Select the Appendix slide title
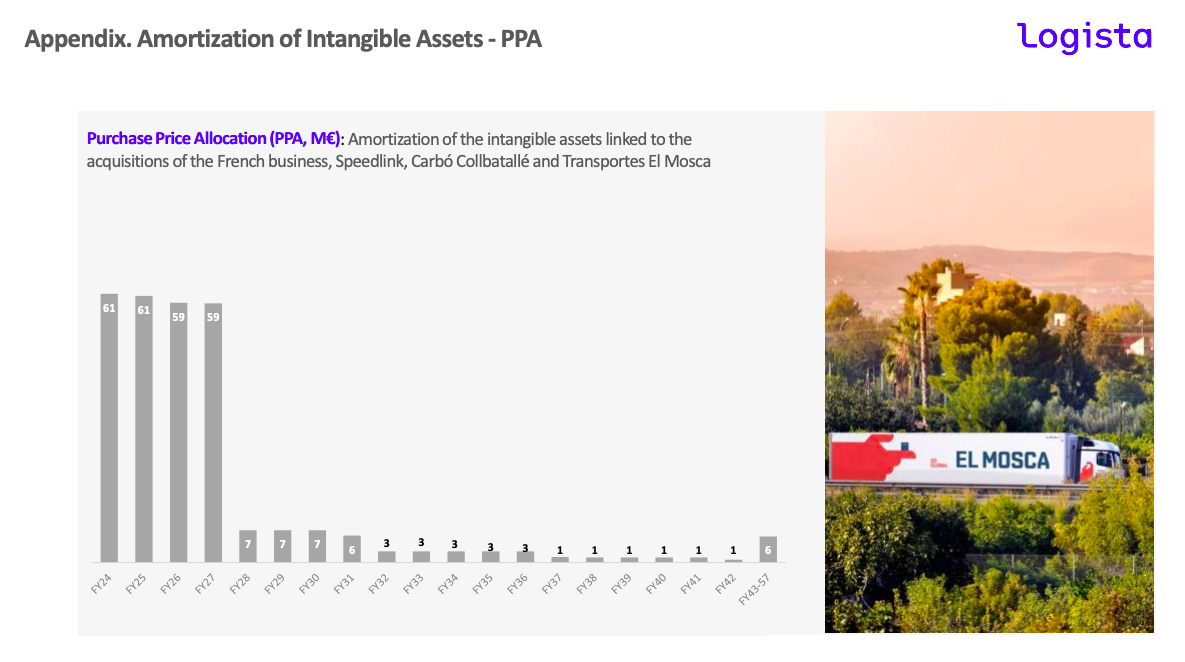The image size is (1185, 662). (x=283, y=39)
